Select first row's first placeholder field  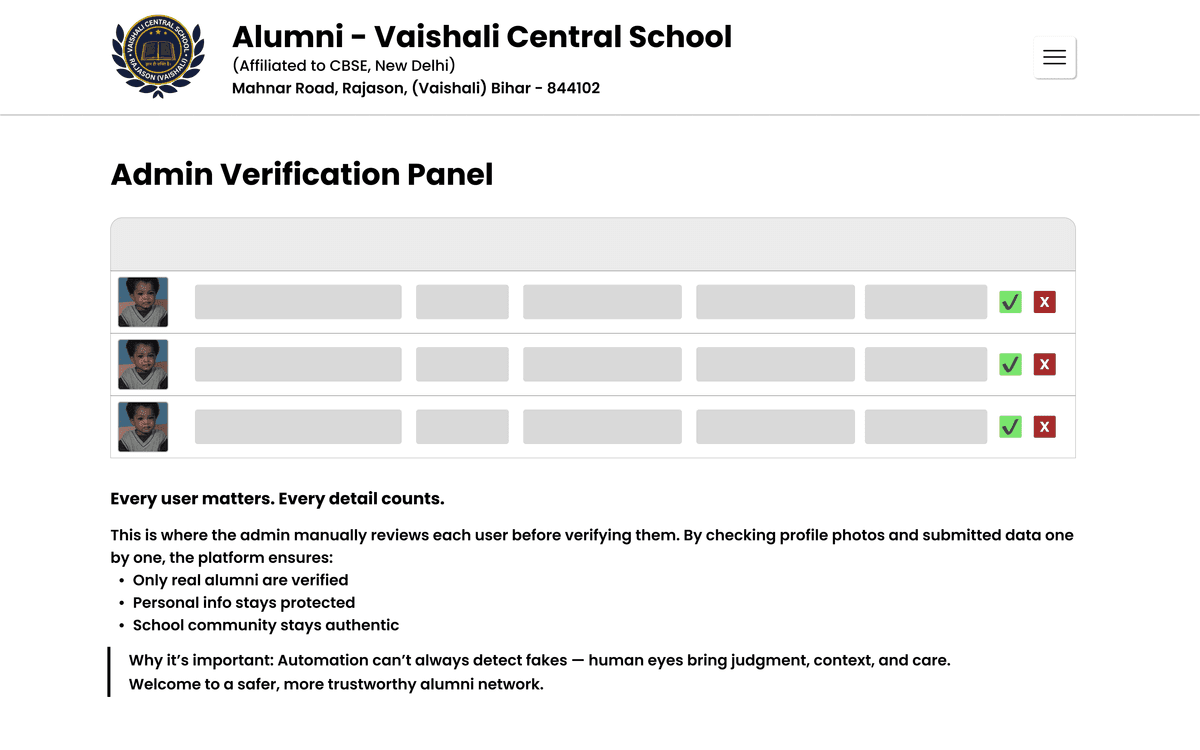[298, 302]
